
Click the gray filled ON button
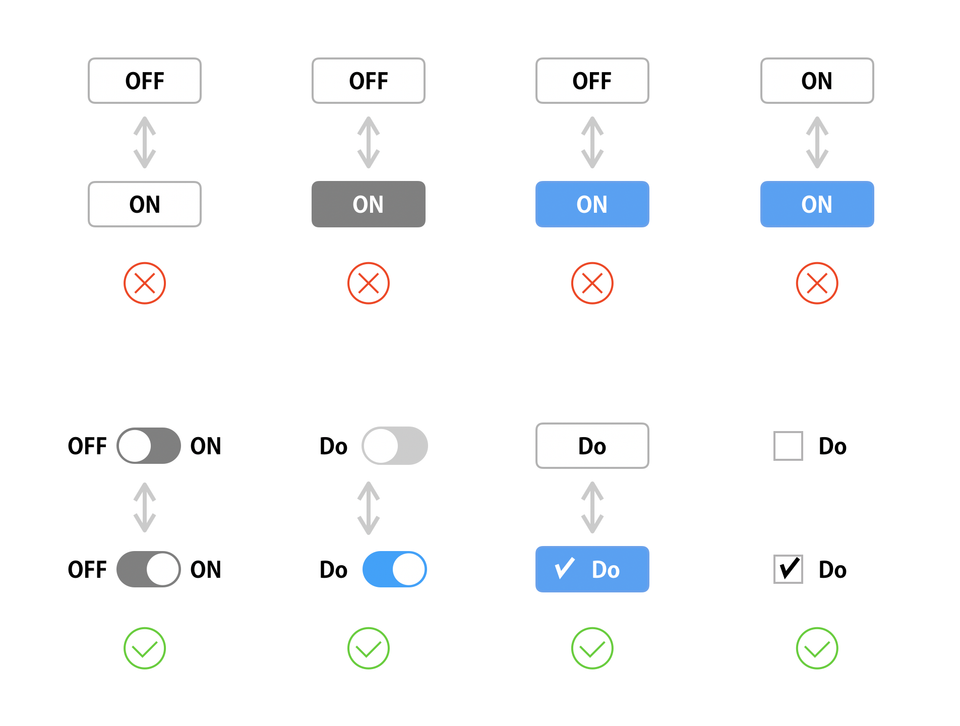pos(369,204)
